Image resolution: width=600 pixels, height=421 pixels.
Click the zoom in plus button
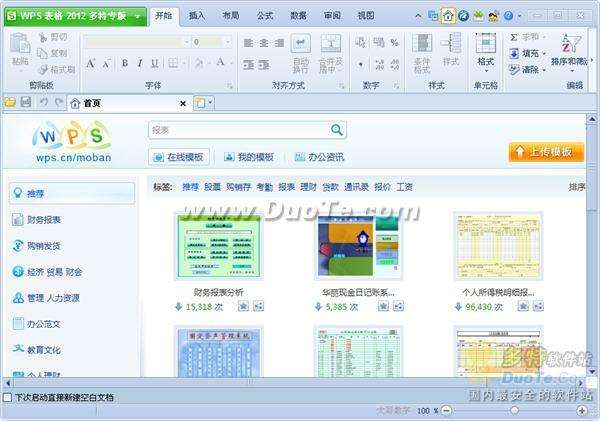click(x=582, y=410)
